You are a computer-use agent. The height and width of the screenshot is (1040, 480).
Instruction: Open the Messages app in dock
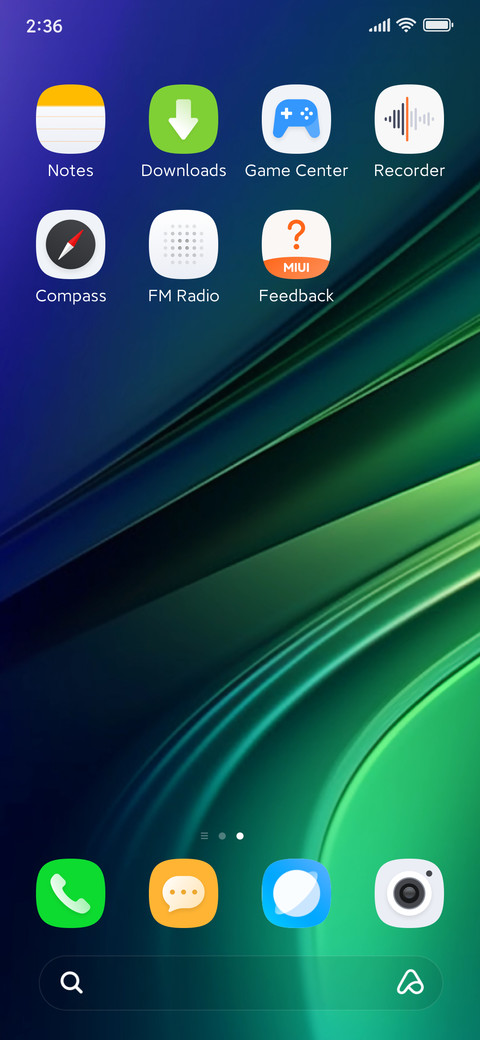184,893
